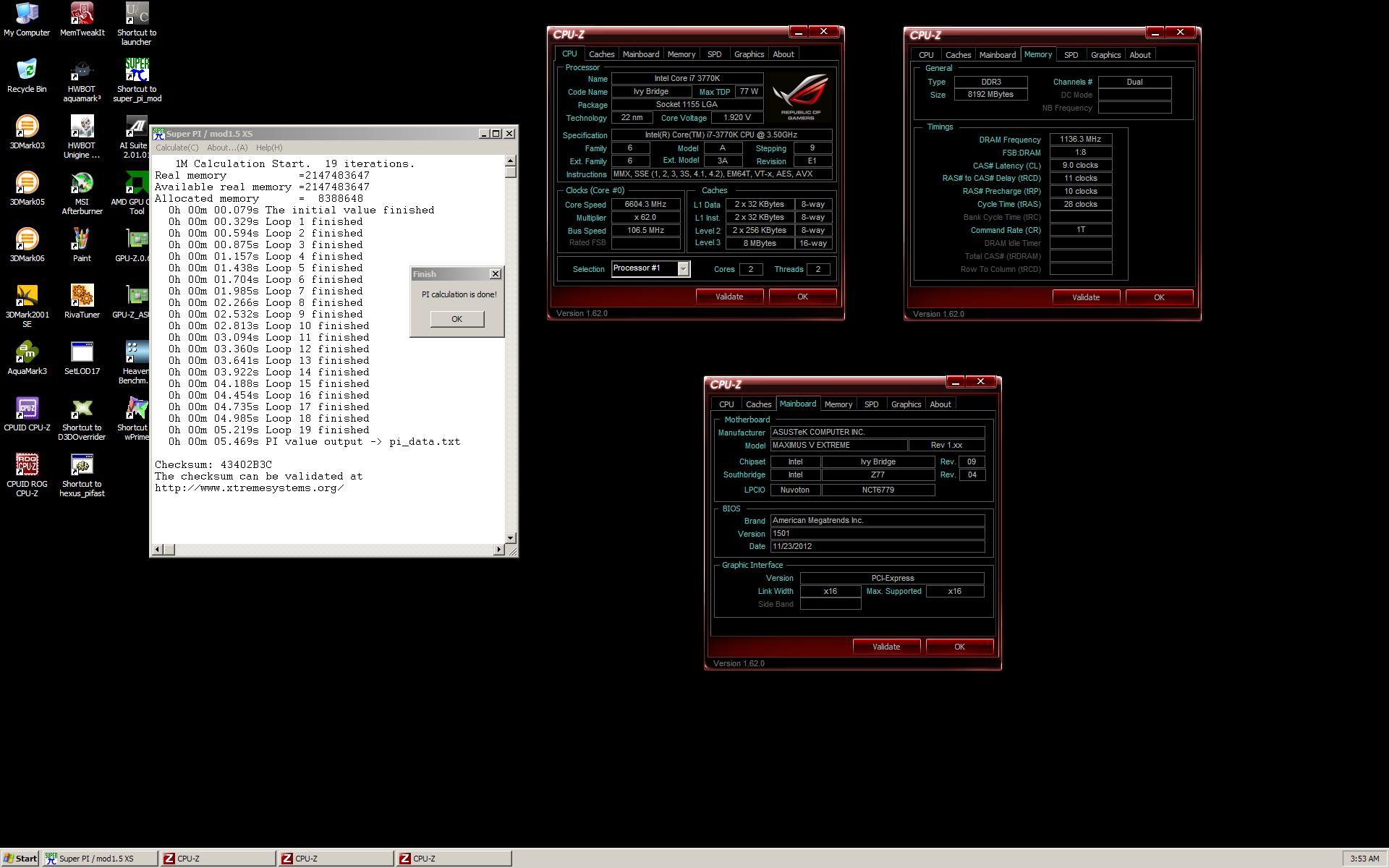
Task: Select the third CPU-Z taskbar button
Action: click(x=454, y=859)
